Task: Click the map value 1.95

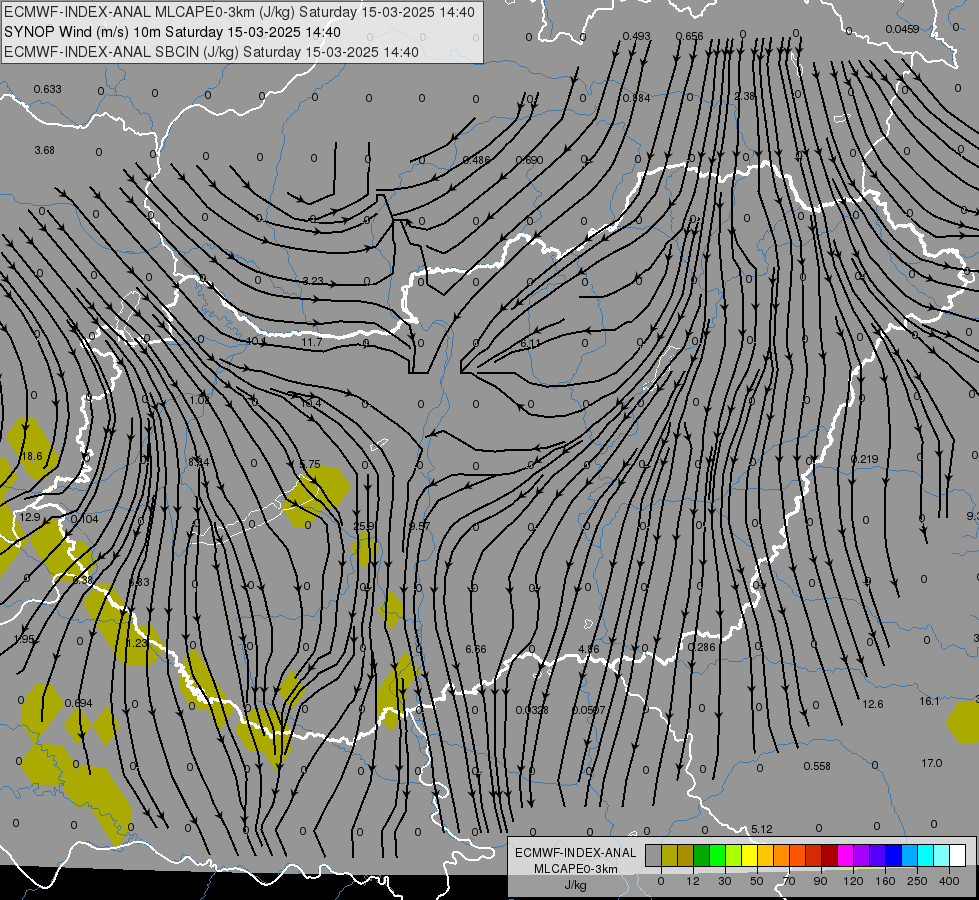Action: (24, 639)
